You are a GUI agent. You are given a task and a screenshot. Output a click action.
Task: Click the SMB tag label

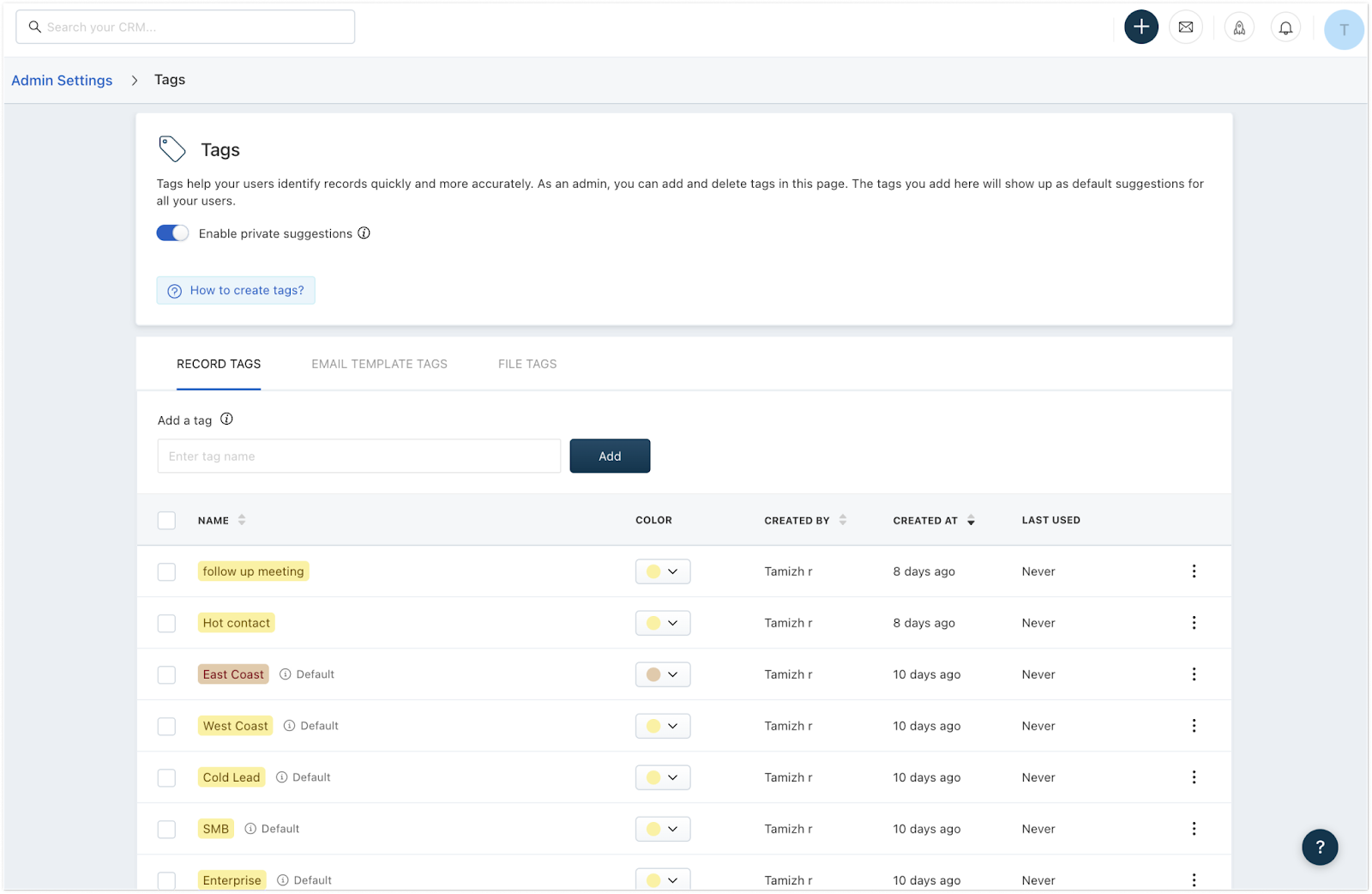coord(216,829)
